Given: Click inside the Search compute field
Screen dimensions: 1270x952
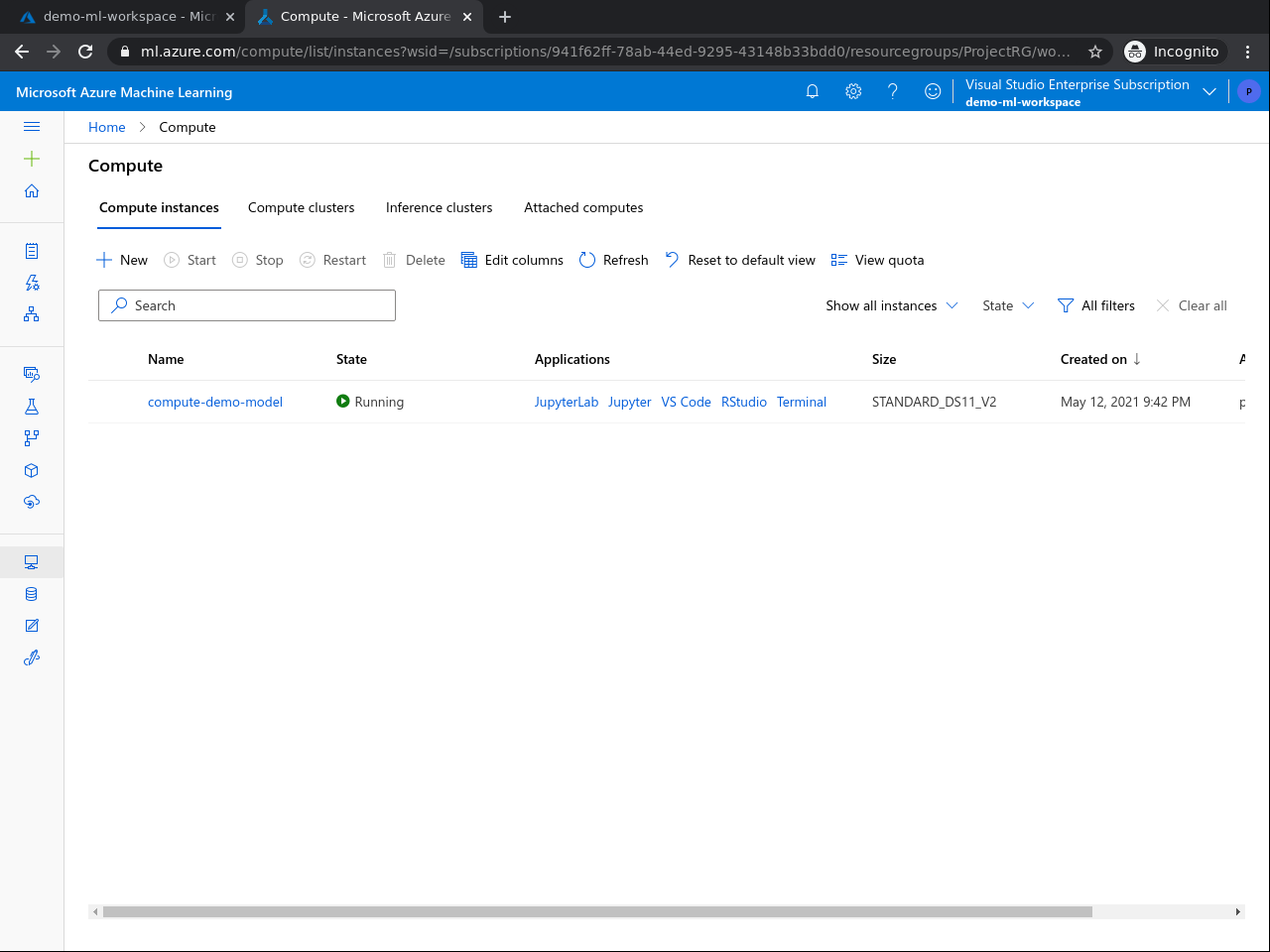Looking at the screenshot, I should [246, 305].
